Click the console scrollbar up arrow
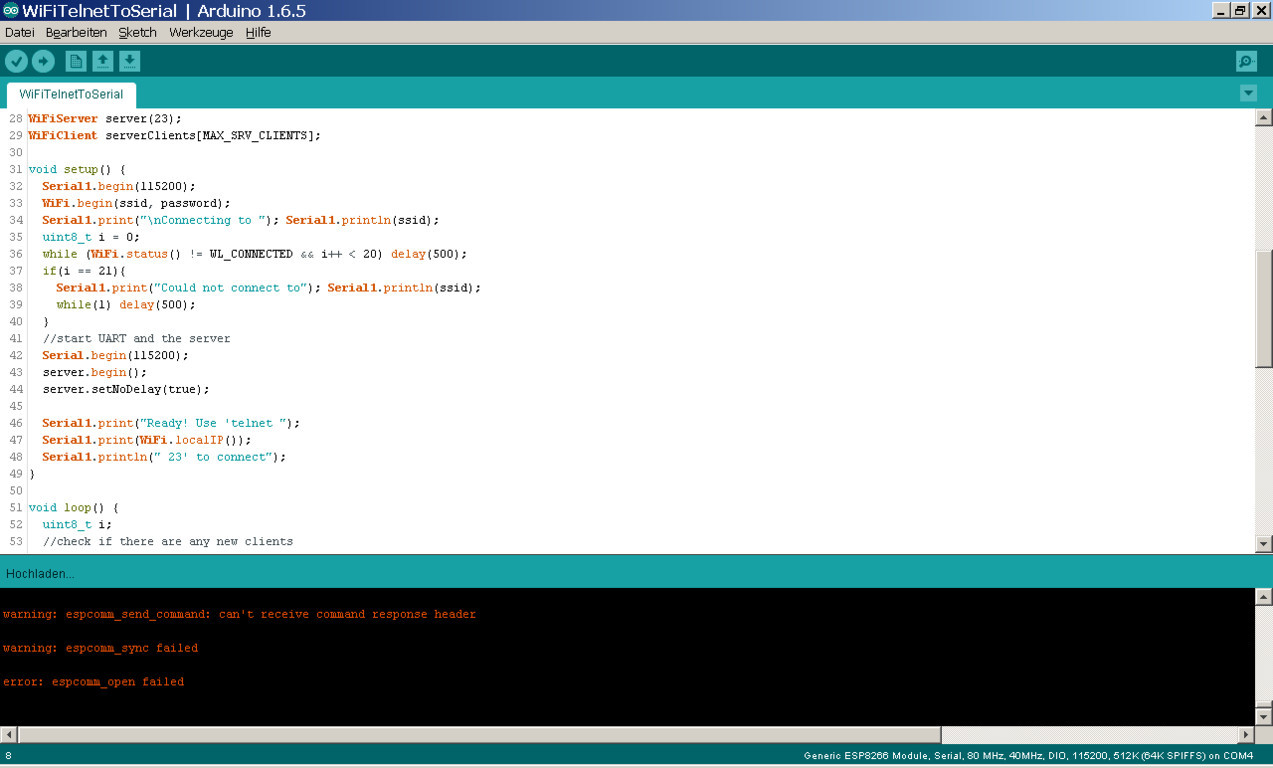The height and width of the screenshot is (768, 1273). (x=1263, y=597)
